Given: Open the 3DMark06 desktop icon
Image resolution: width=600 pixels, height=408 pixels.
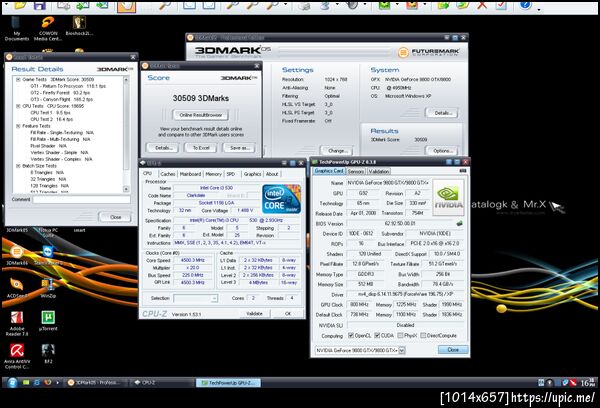Looking at the screenshot, I should pyautogui.click(x=17, y=255).
